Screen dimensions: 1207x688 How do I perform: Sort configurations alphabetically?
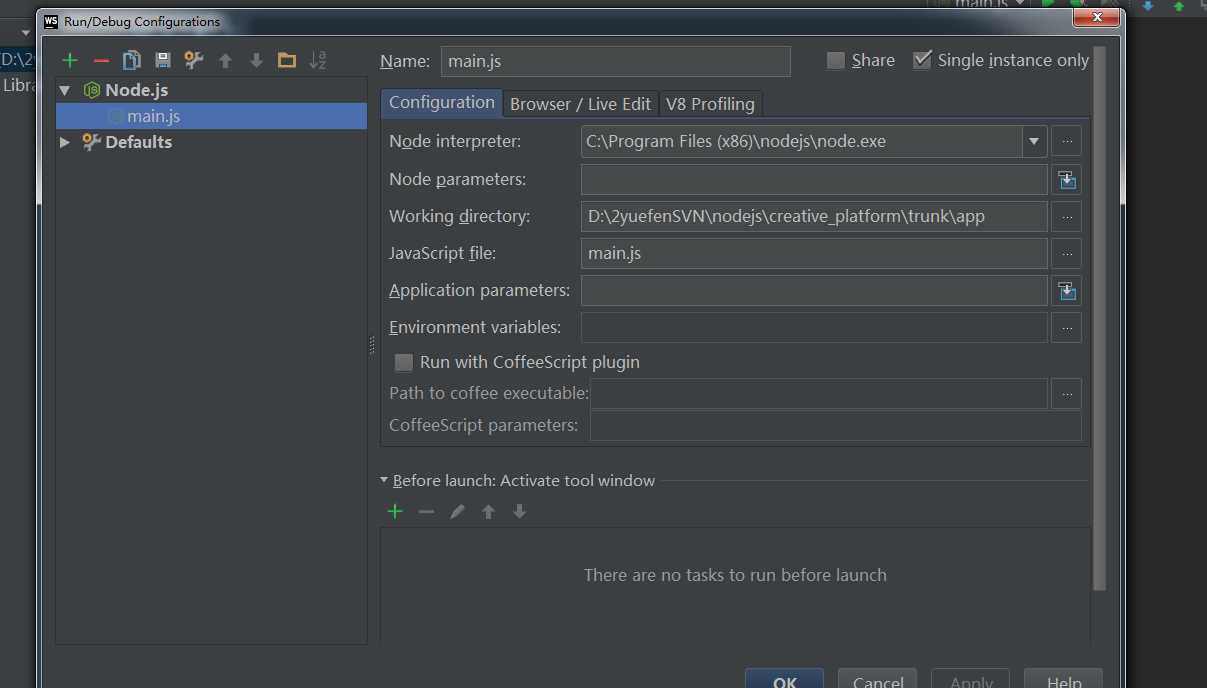318,61
